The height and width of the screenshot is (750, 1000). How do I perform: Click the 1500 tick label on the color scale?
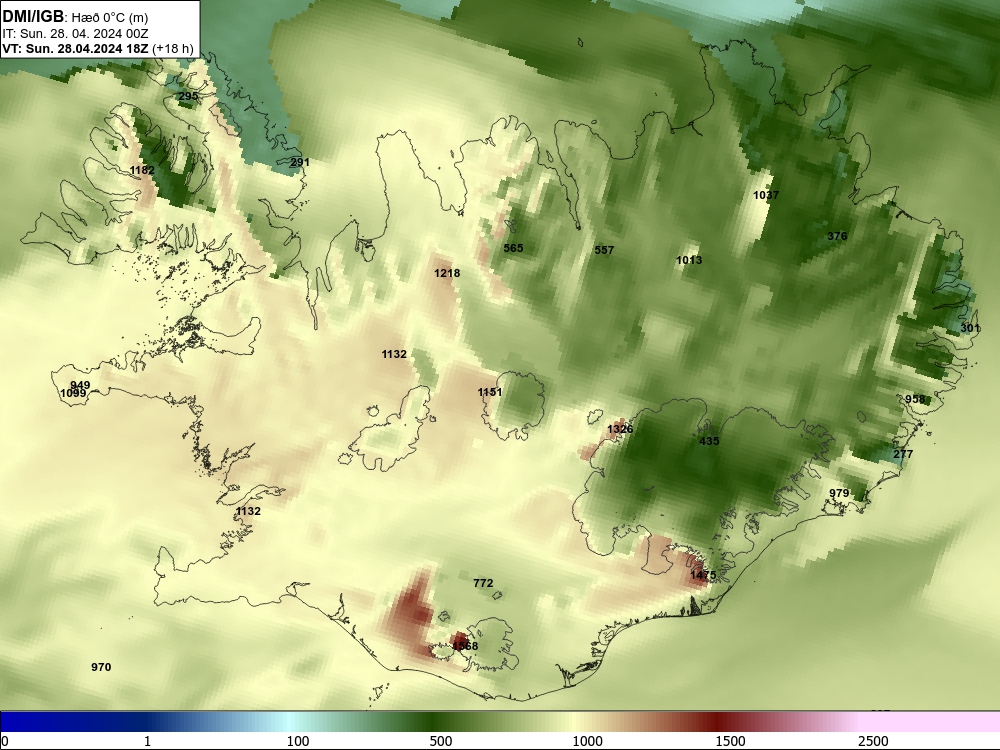(x=730, y=740)
